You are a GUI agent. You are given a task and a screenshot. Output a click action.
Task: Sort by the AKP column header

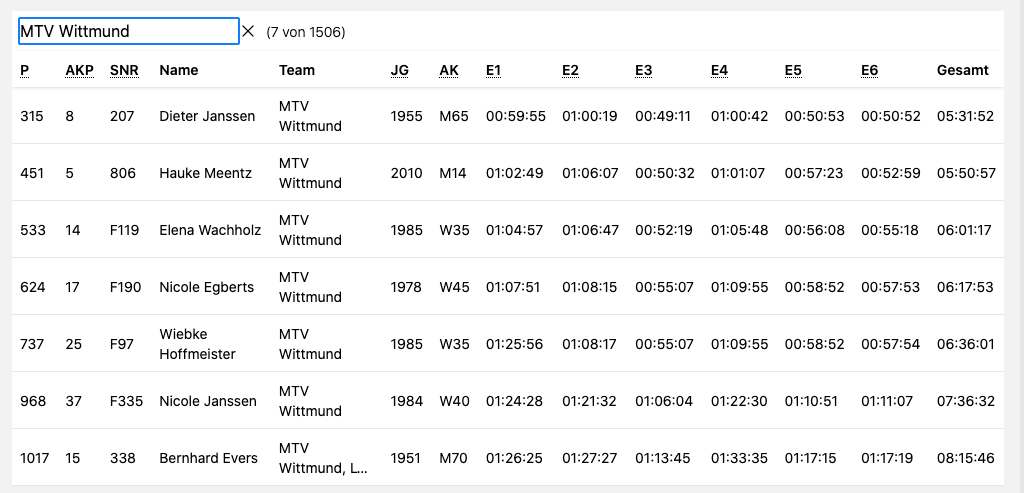click(78, 70)
